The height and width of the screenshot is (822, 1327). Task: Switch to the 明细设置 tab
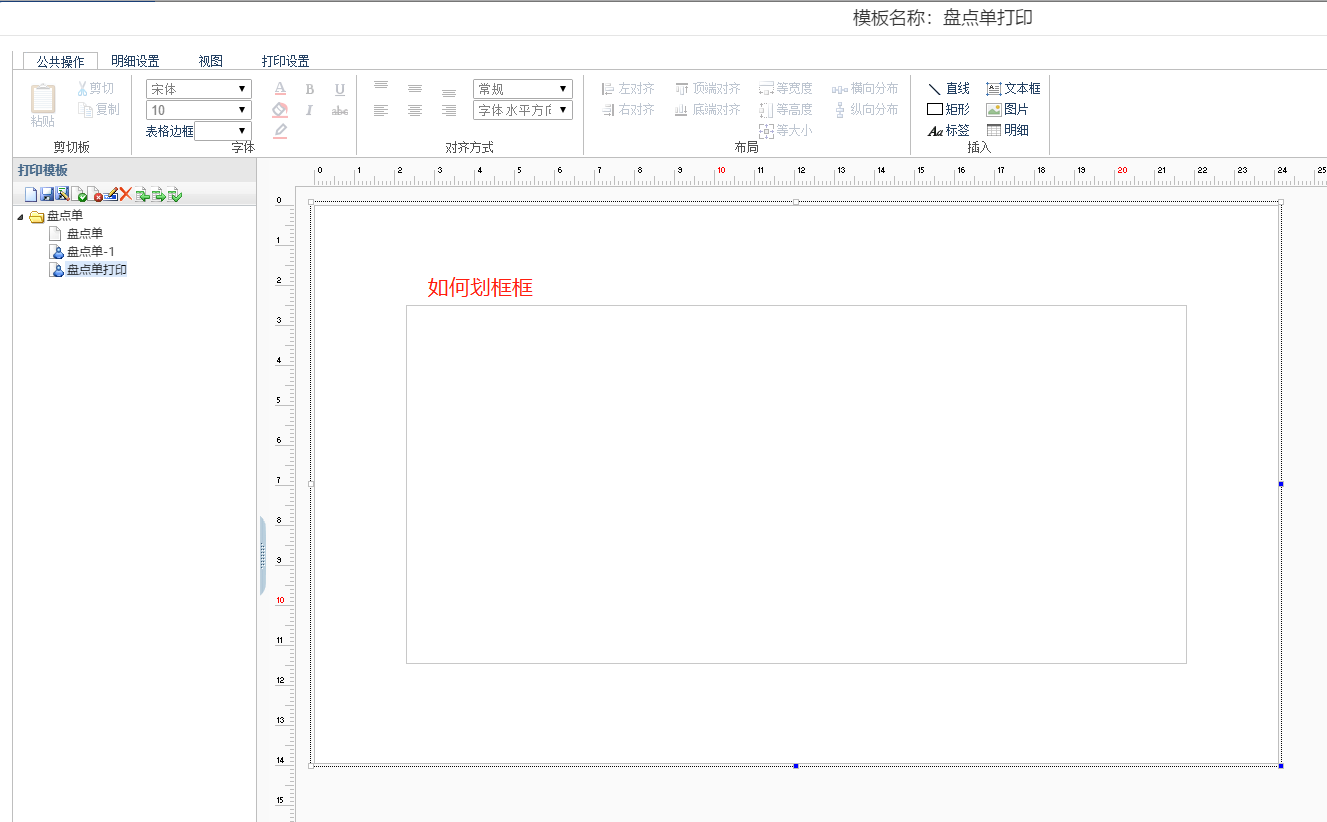click(135, 61)
